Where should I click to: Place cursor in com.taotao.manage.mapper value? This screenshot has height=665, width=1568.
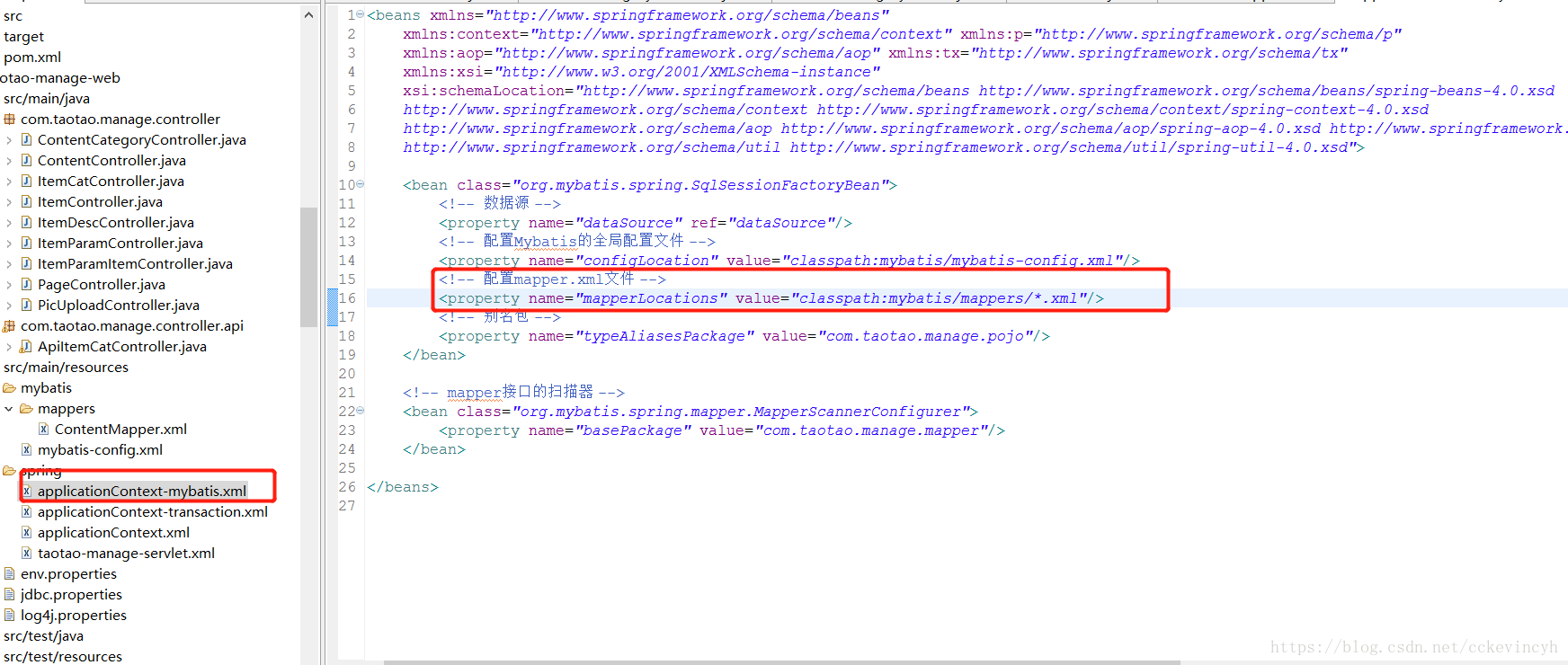pos(870,430)
